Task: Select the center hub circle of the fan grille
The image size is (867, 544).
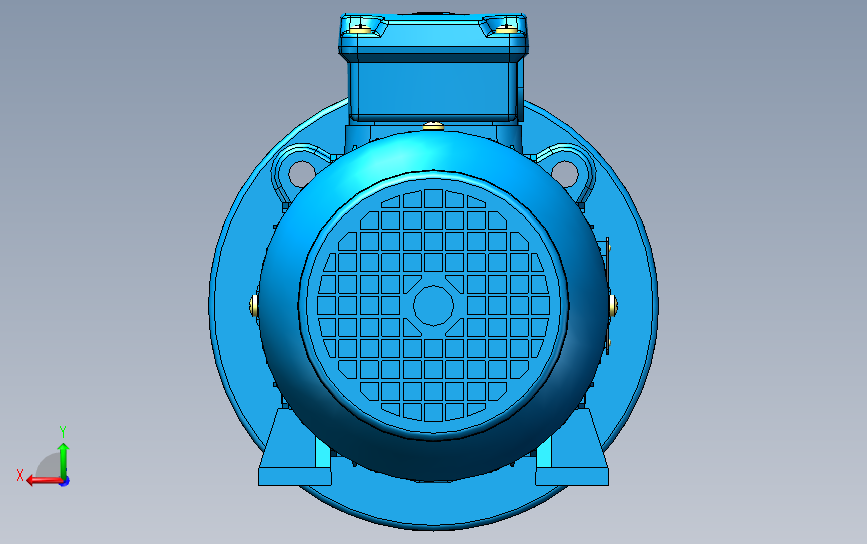Action: coord(433,305)
